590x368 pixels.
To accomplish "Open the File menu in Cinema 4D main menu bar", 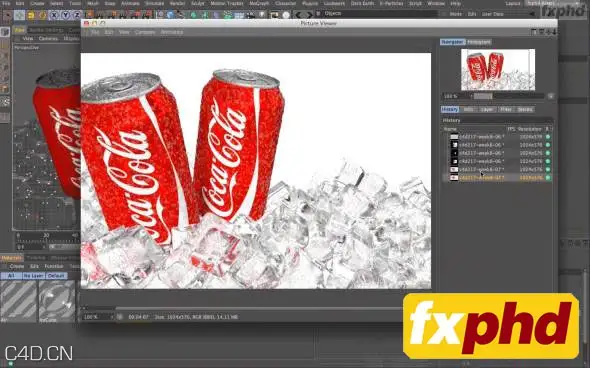I will (x=5, y=3).
